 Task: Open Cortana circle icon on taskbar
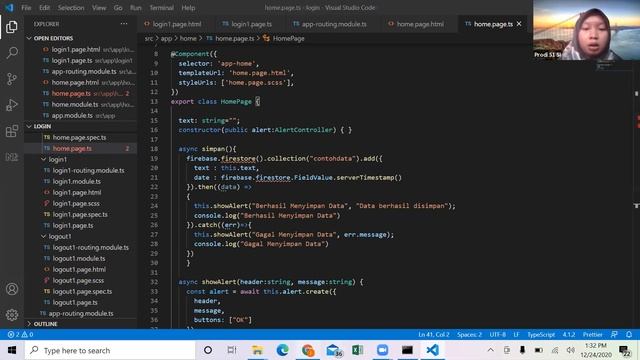click(208, 350)
